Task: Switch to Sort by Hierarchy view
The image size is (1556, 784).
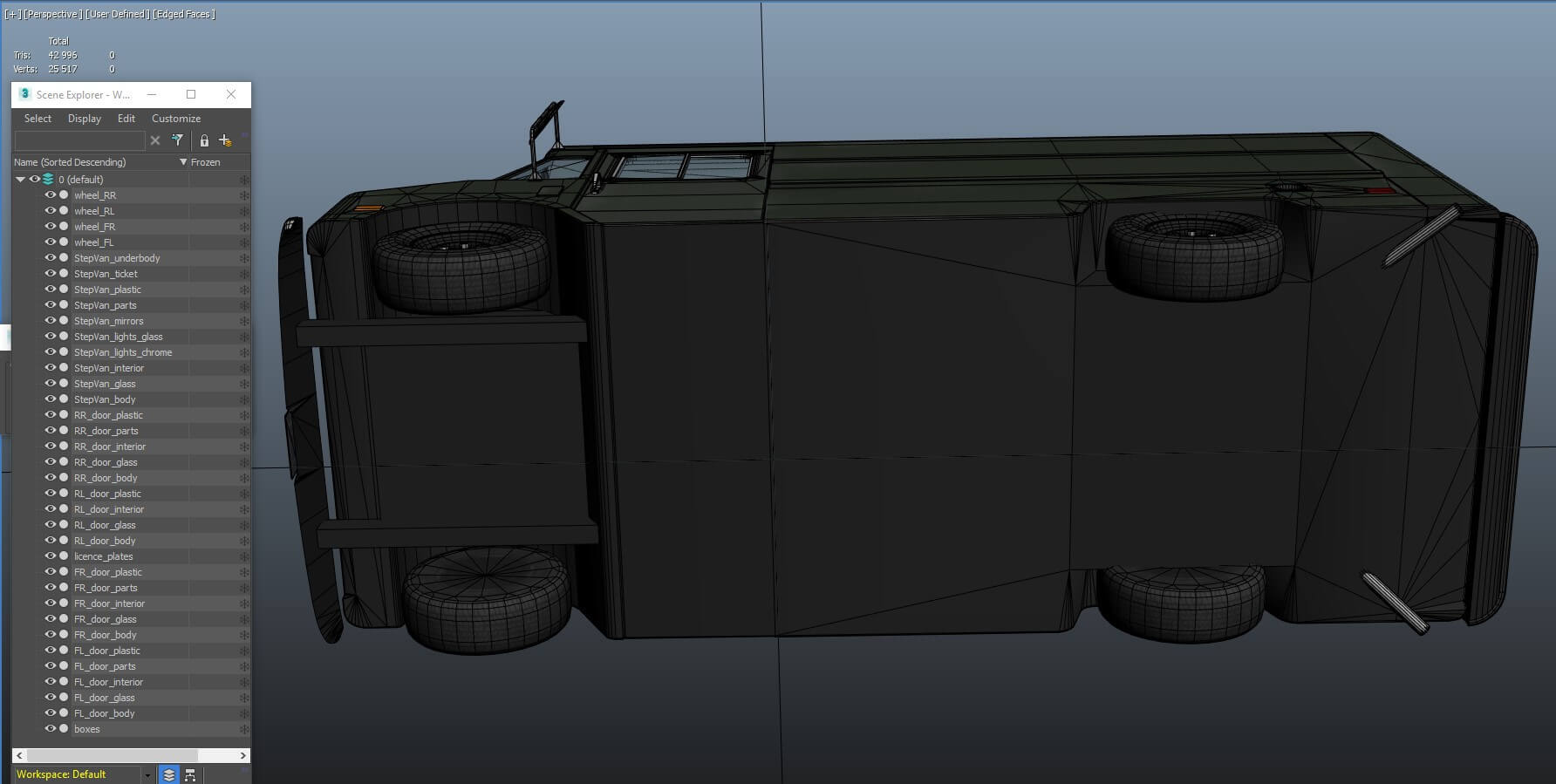Action: click(190, 774)
